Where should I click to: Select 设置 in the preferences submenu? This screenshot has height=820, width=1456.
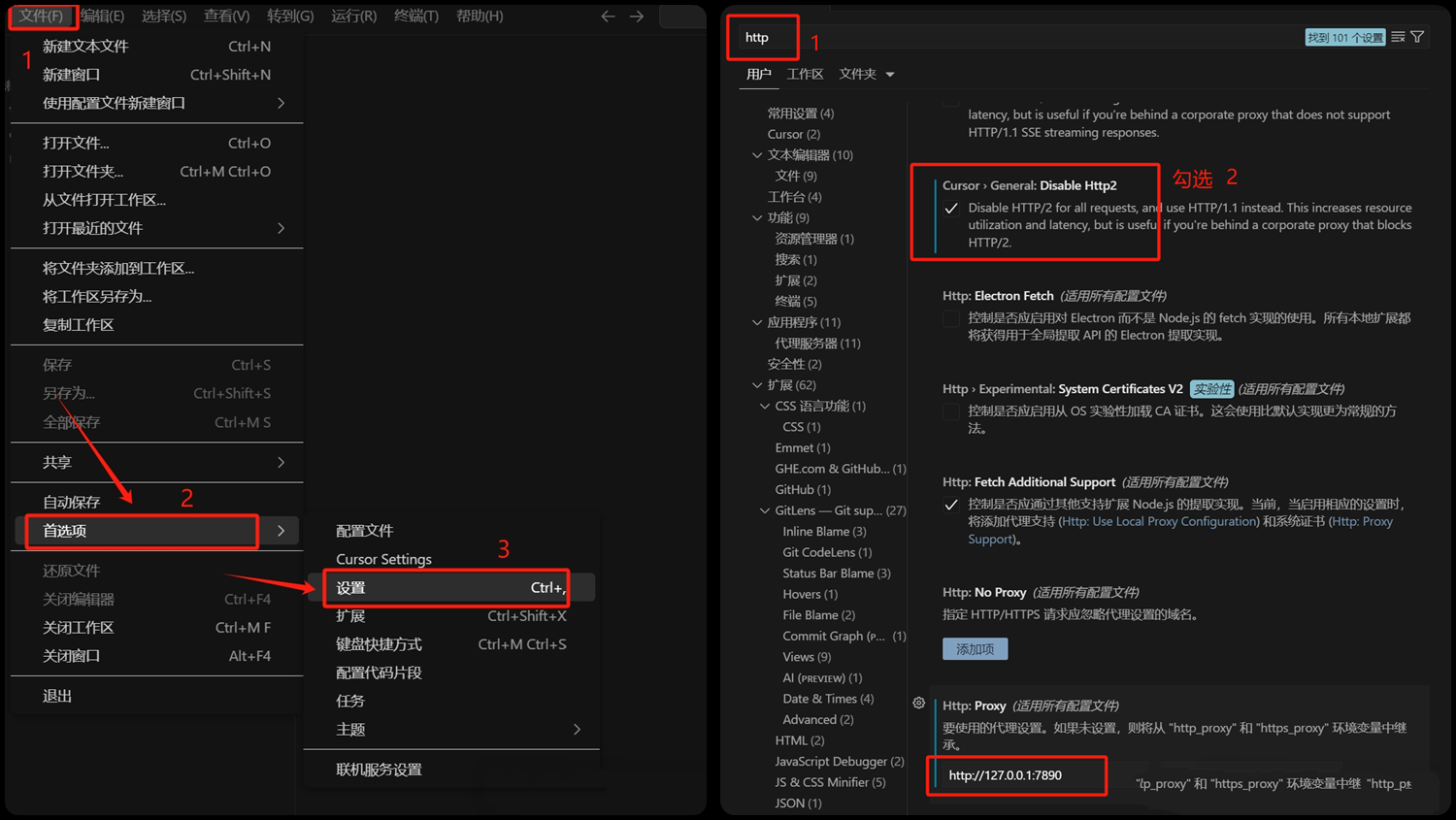(x=450, y=588)
